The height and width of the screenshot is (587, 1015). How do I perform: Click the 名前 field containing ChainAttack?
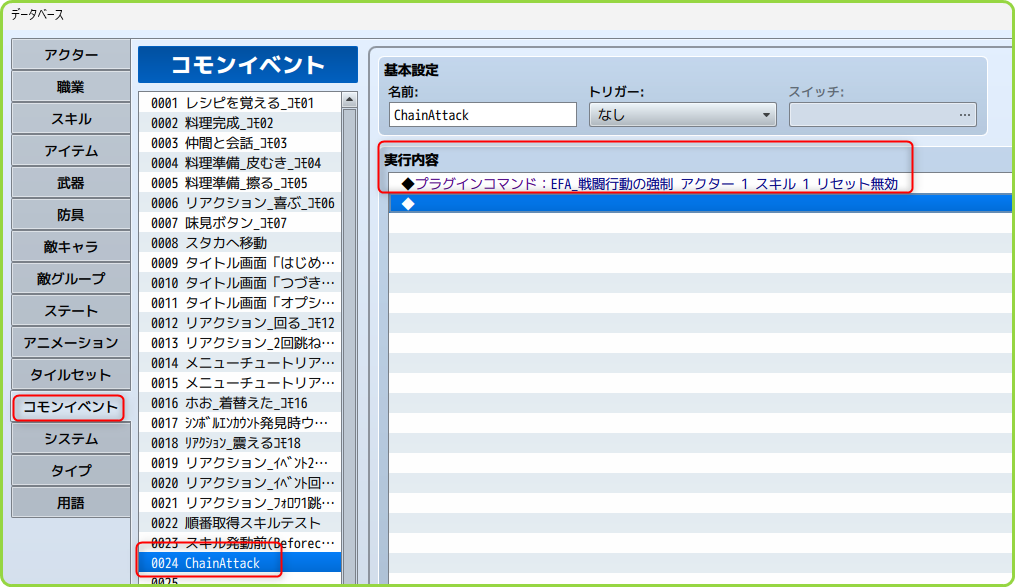[482, 115]
